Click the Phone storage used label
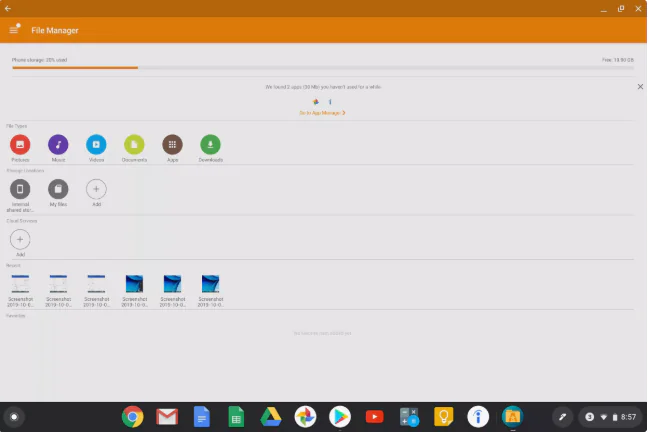This screenshot has height=432, width=649. [39, 60]
